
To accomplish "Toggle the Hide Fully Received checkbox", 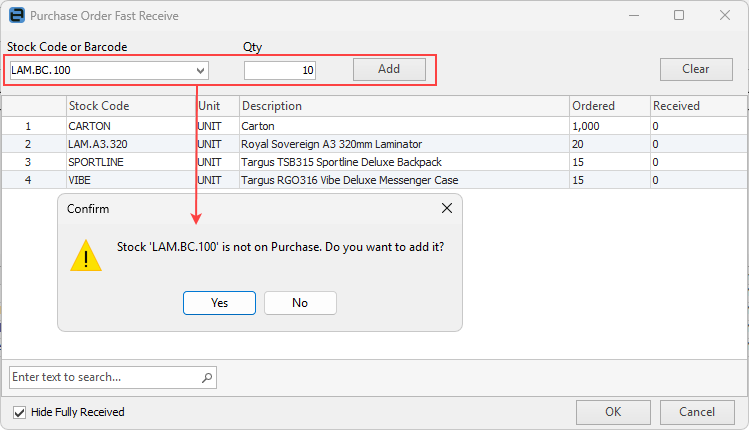I will [x=19, y=412].
